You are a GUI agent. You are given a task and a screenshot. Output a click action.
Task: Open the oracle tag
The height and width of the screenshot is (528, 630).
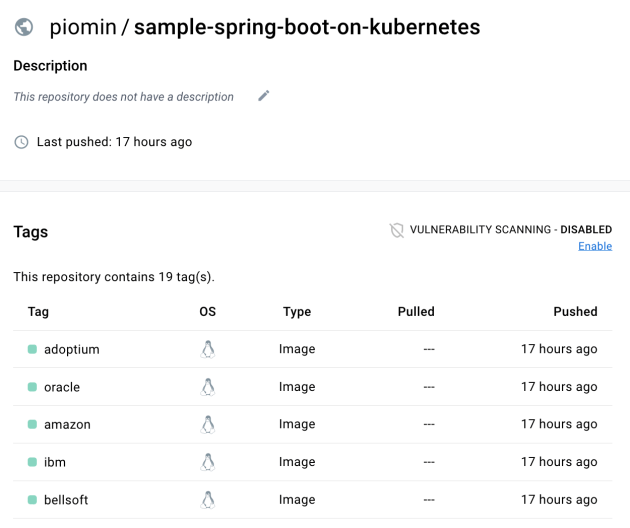(62, 387)
